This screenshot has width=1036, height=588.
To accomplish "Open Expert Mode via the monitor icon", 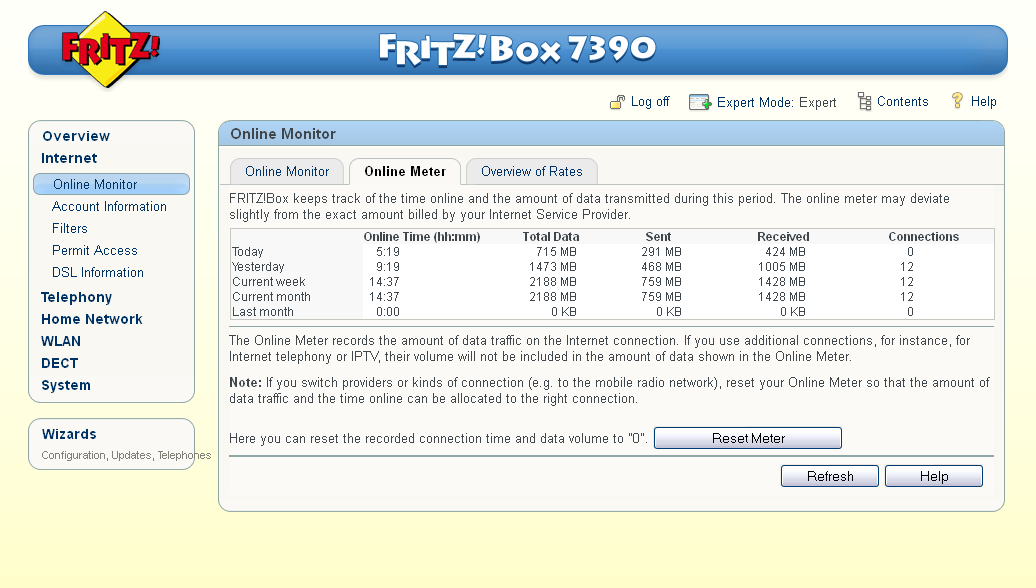I will point(699,101).
